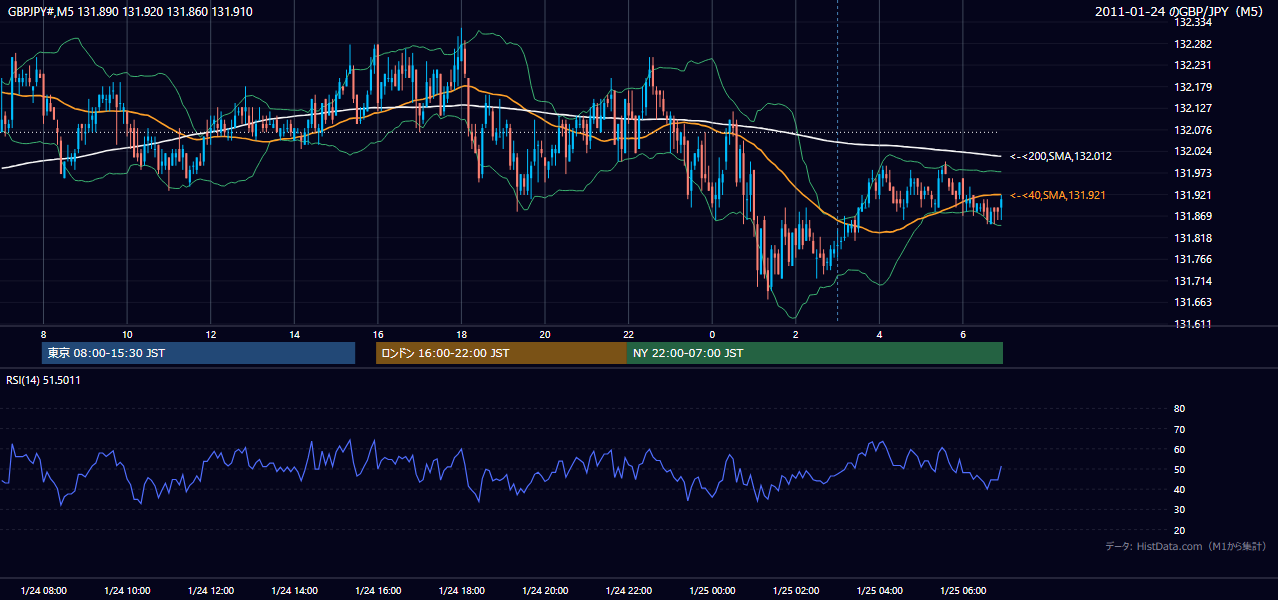1278x600 pixels.
Task: Click the 1/24 12:00 time label
Action: coord(210,591)
